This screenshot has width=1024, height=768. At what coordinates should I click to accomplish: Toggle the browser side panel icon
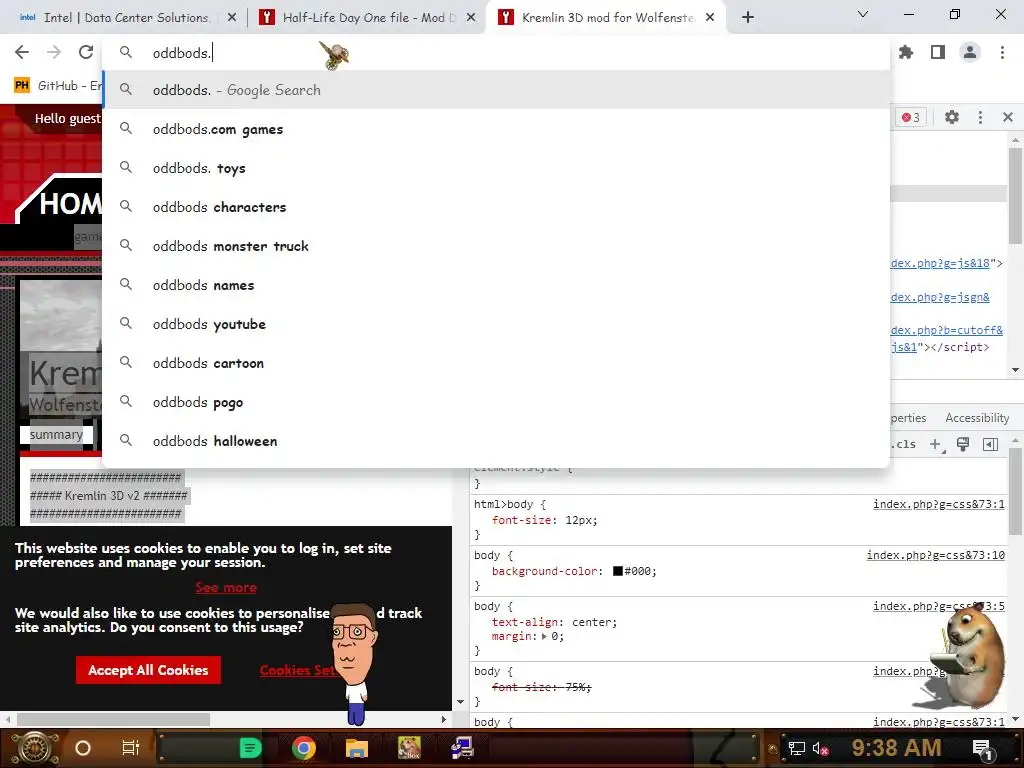pyautogui.click(x=938, y=52)
